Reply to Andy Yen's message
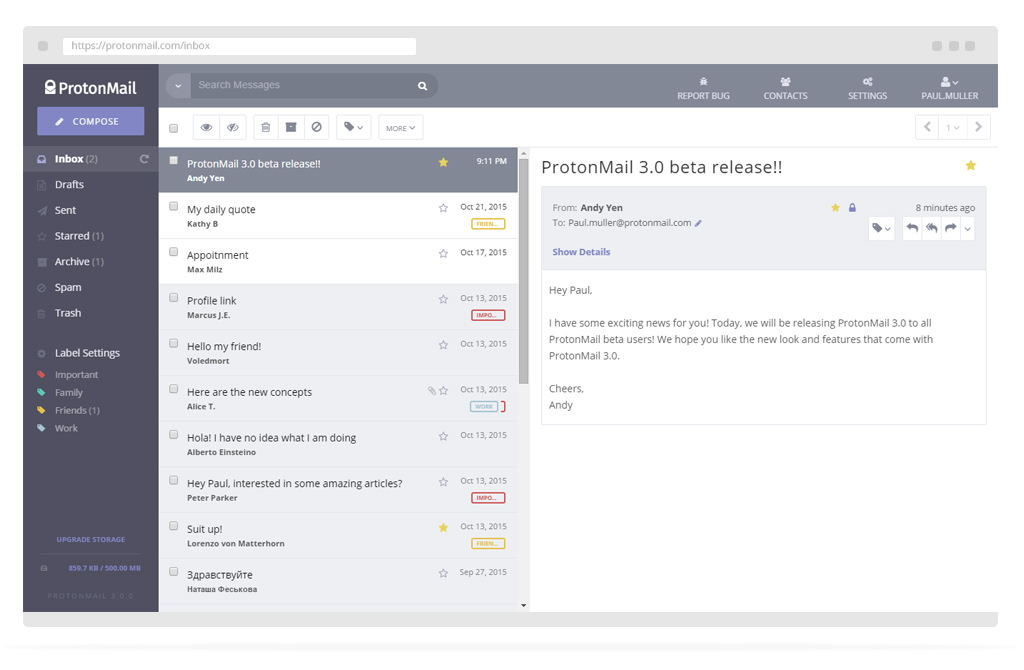1024x670 pixels. [x=911, y=228]
